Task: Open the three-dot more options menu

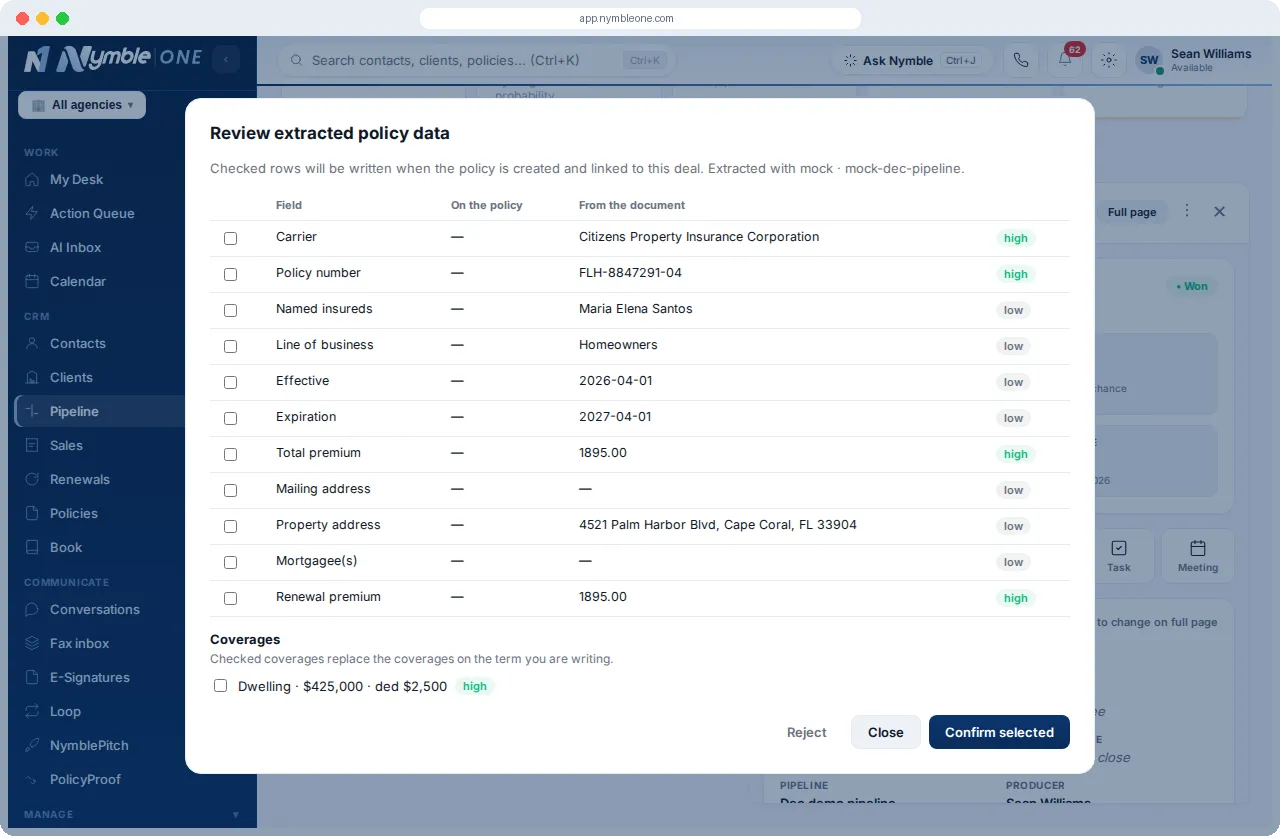Action: click(1187, 211)
